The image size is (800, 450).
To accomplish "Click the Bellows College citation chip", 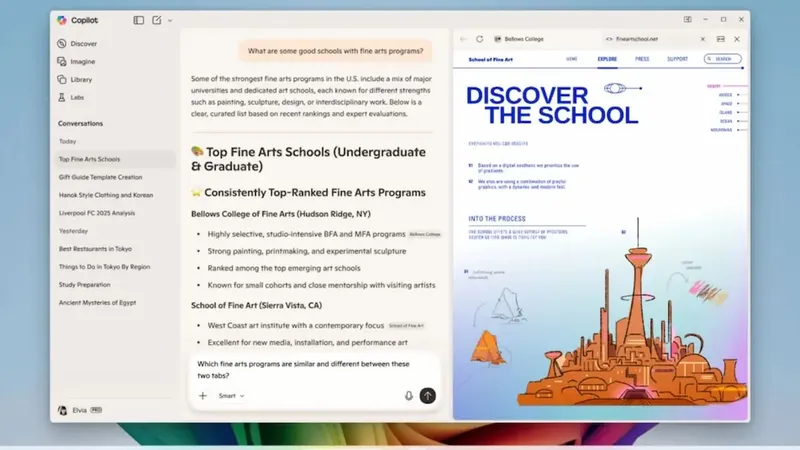I will 425,234.
